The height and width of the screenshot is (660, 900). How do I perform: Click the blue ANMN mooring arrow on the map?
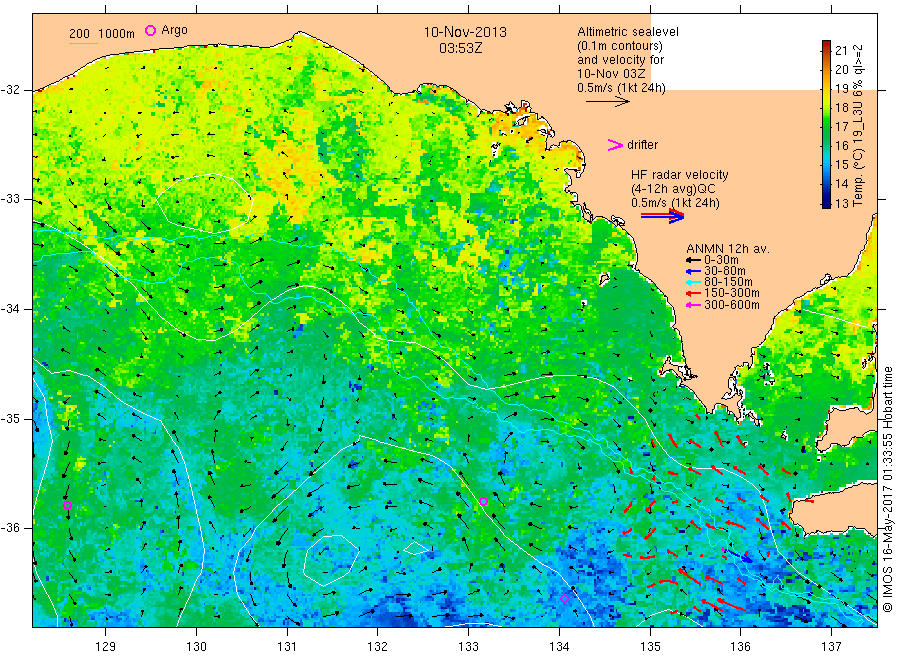pyautogui.click(x=741, y=556)
